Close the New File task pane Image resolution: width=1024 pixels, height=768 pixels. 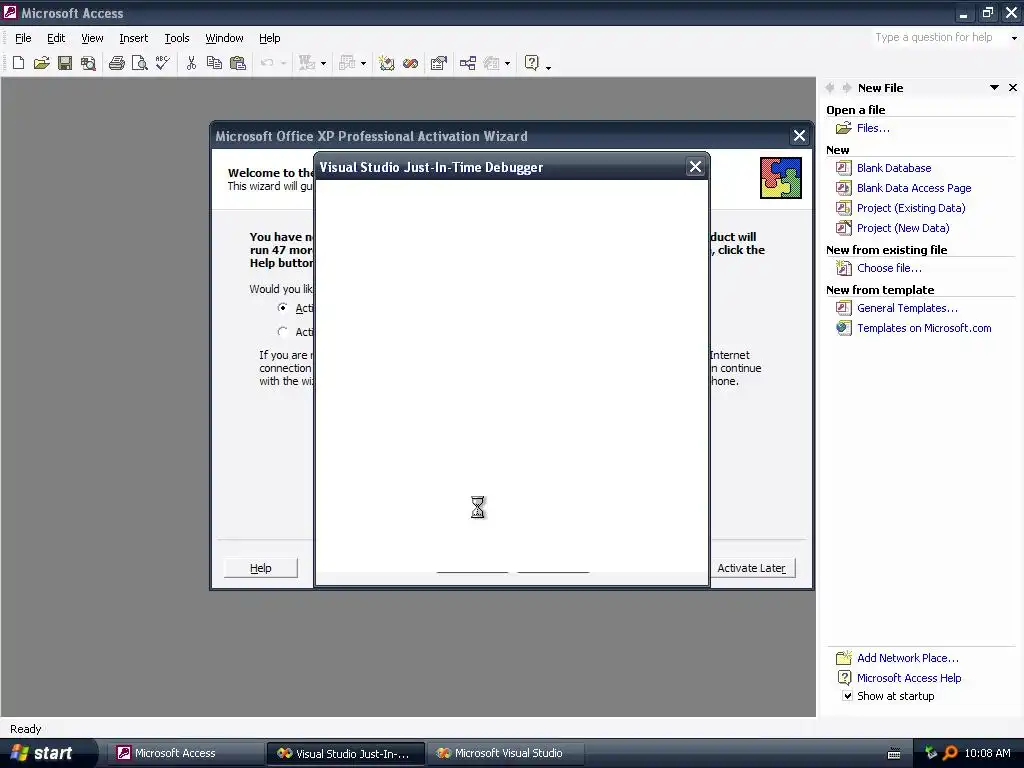(1013, 88)
